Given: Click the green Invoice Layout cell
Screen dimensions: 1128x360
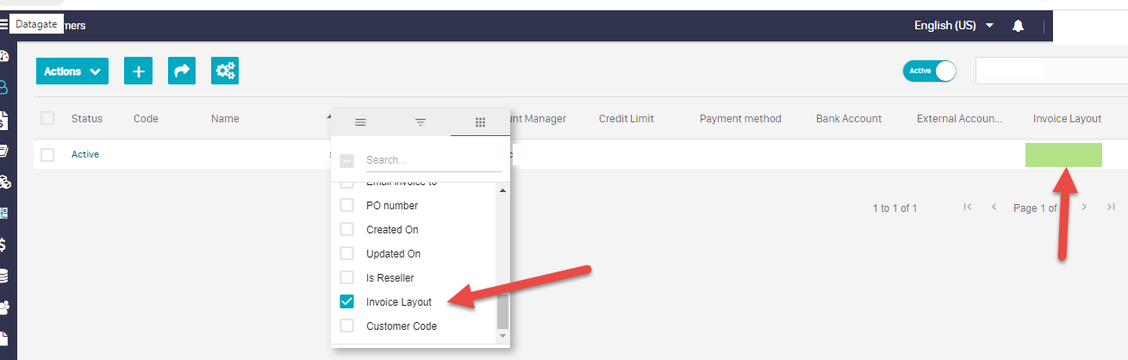Looking at the screenshot, I should (1063, 155).
